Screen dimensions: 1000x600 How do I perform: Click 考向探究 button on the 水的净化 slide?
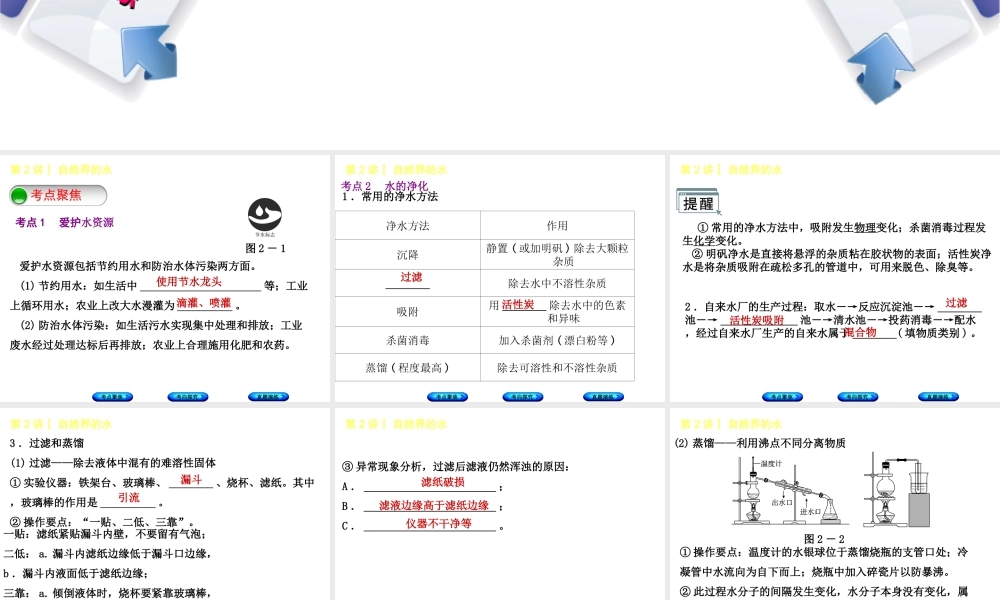tap(522, 397)
